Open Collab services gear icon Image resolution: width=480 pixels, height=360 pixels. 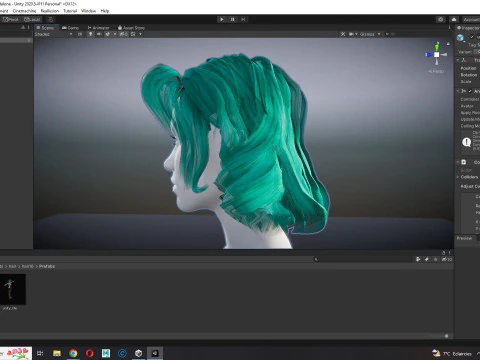pos(441,19)
